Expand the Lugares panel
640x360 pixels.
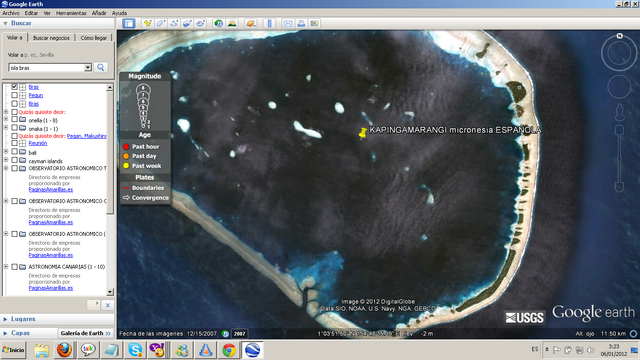(x=5, y=319)
